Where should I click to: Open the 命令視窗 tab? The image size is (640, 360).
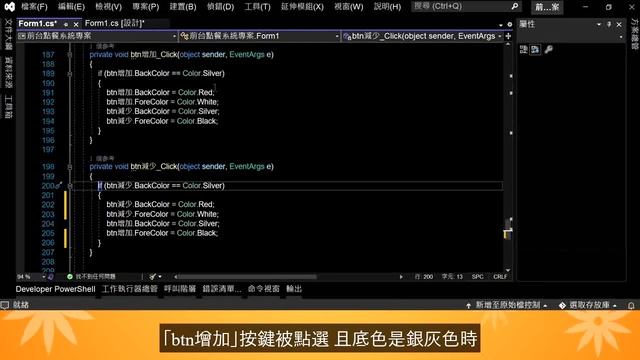(x=263, y=289)
